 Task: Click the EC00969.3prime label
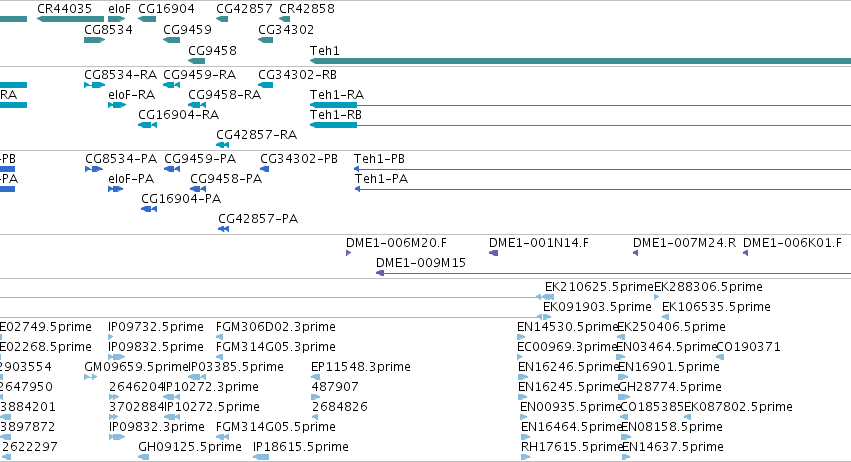pyautogui.click(x=567, y=346)
